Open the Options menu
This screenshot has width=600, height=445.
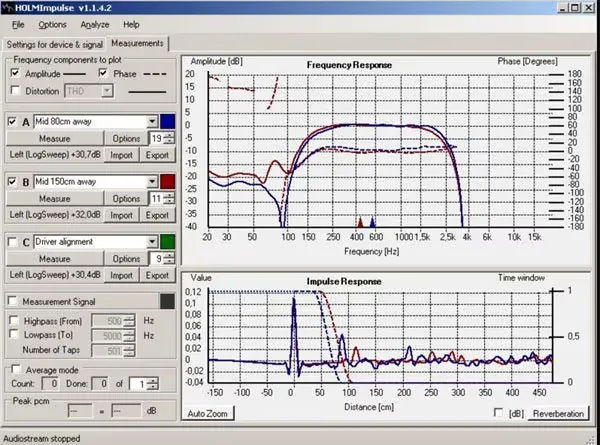pos(52,25)
